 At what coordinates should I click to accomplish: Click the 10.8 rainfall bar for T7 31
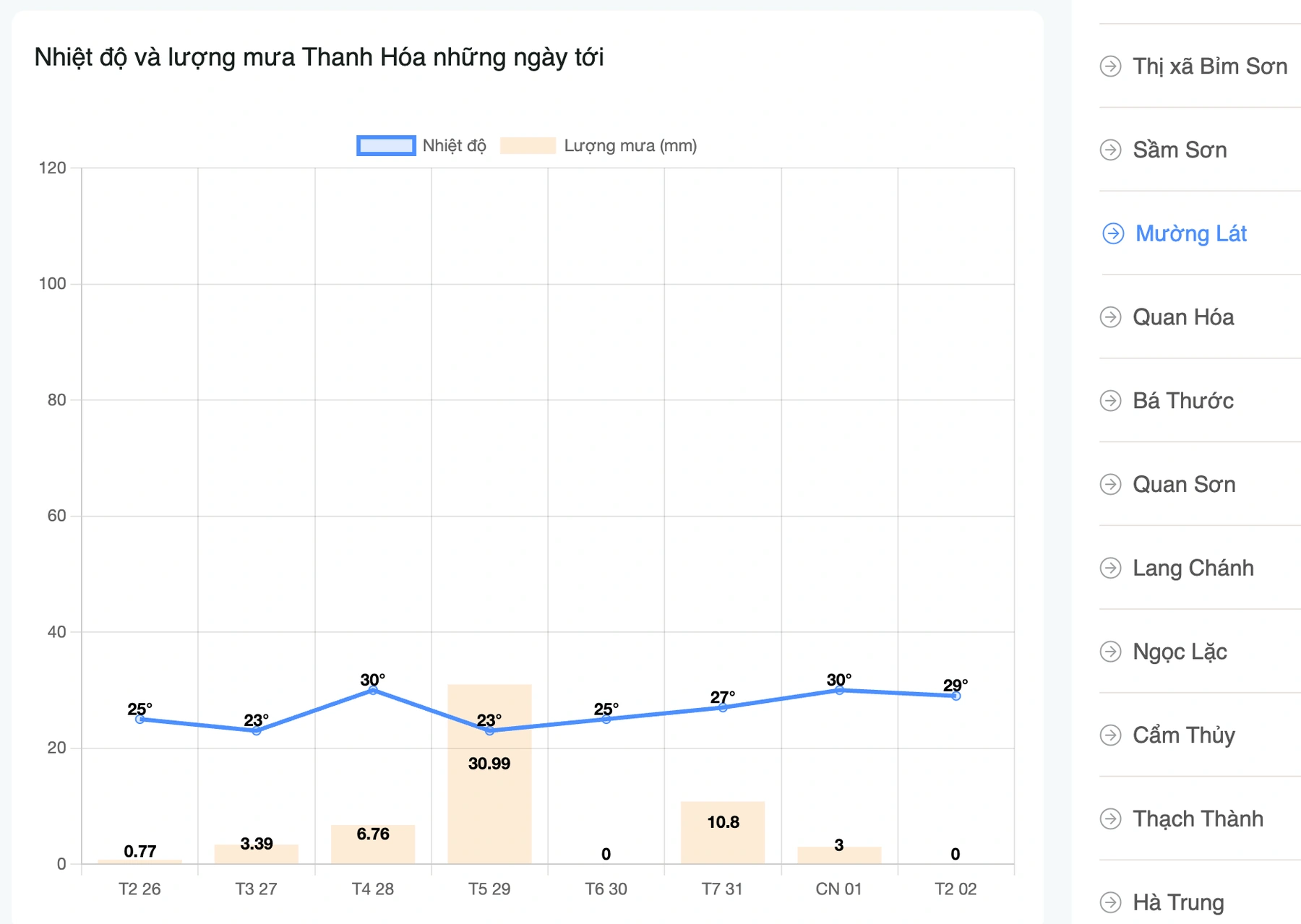[722, 838]
